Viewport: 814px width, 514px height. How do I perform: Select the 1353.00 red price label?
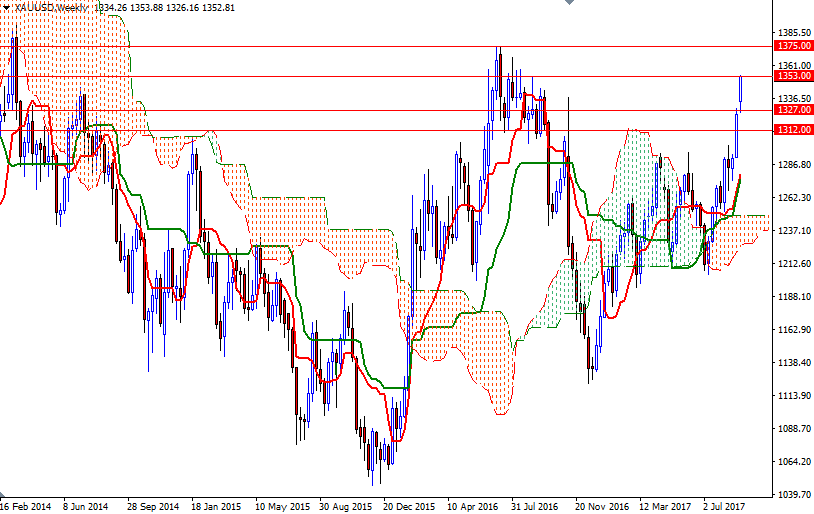[793, 76]
